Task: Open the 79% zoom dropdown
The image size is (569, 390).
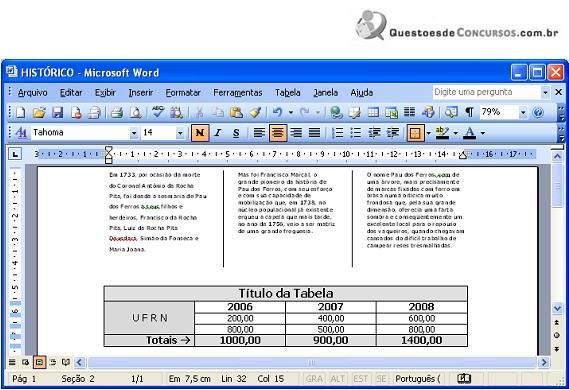Action: tap(523, 112)
